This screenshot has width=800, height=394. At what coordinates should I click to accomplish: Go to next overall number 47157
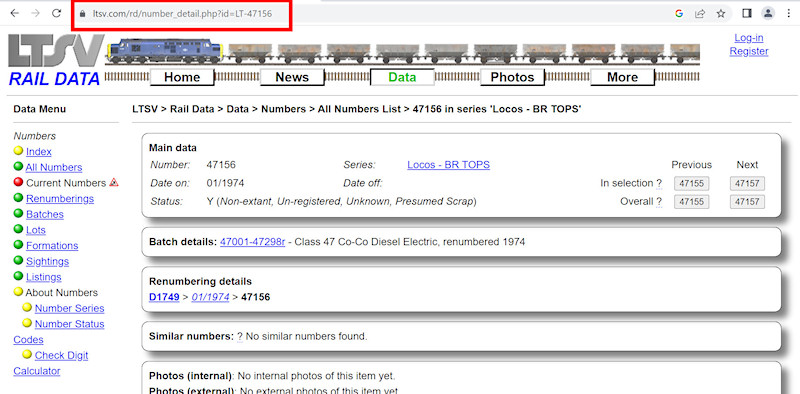747,202
